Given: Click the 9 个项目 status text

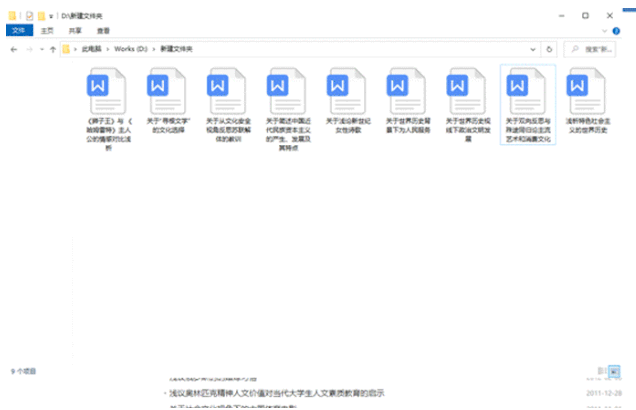Looking at the screenshot, I should 24,371.
